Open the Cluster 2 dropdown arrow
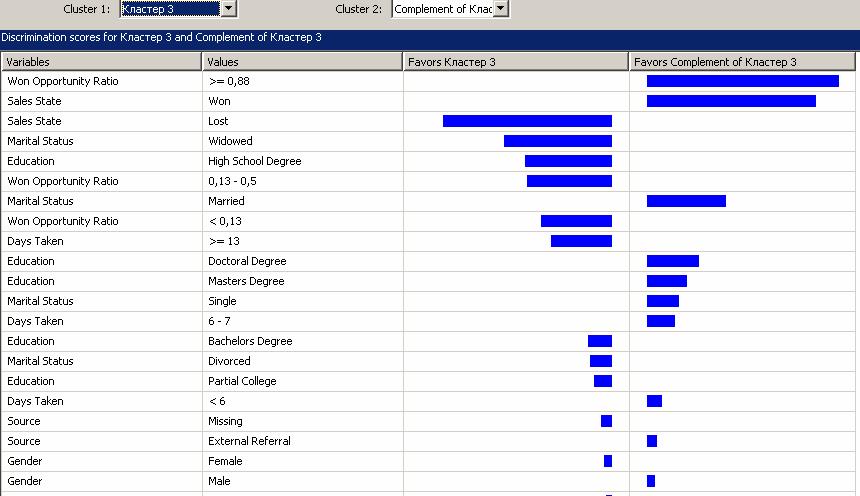 [501, 9]
